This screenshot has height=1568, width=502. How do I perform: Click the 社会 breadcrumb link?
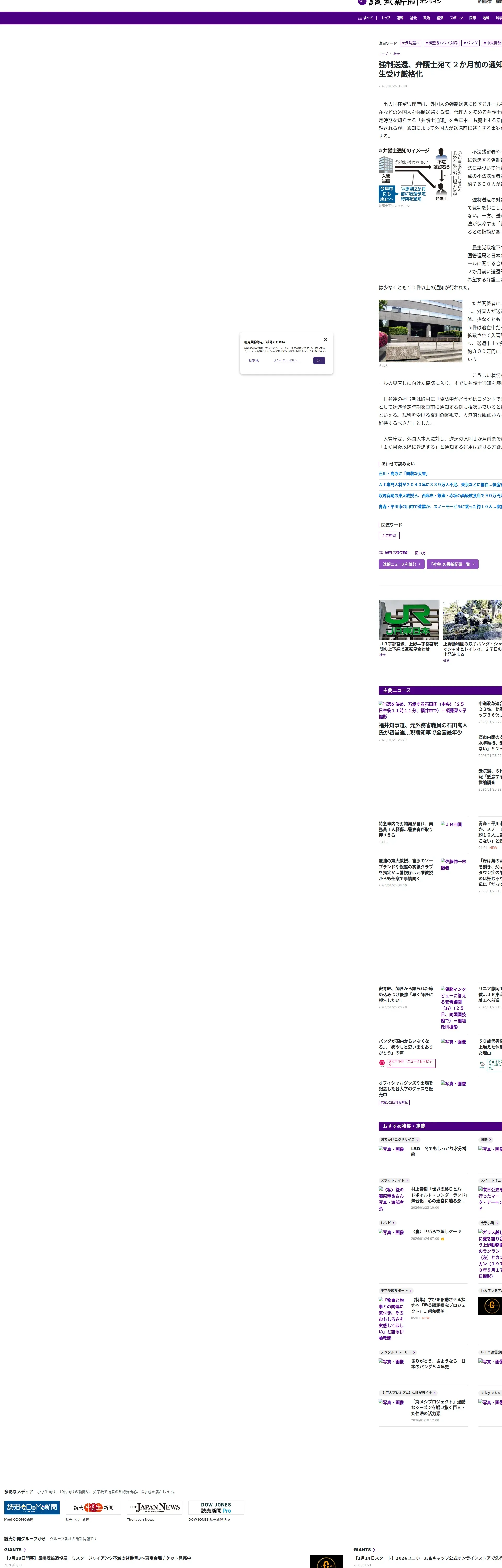397,54
